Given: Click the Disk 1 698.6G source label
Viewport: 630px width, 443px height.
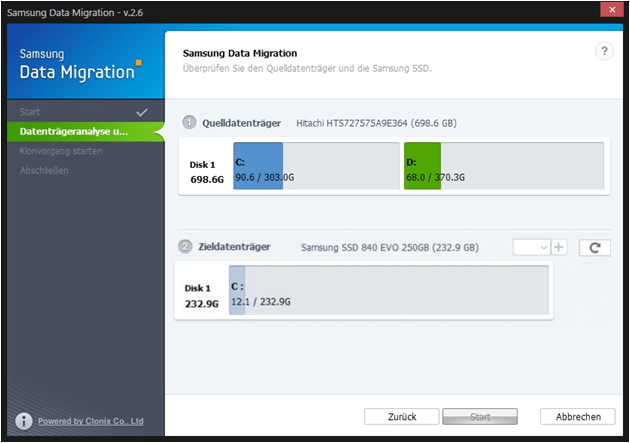Looking at the screenshot, I should (x=206, y=172).
